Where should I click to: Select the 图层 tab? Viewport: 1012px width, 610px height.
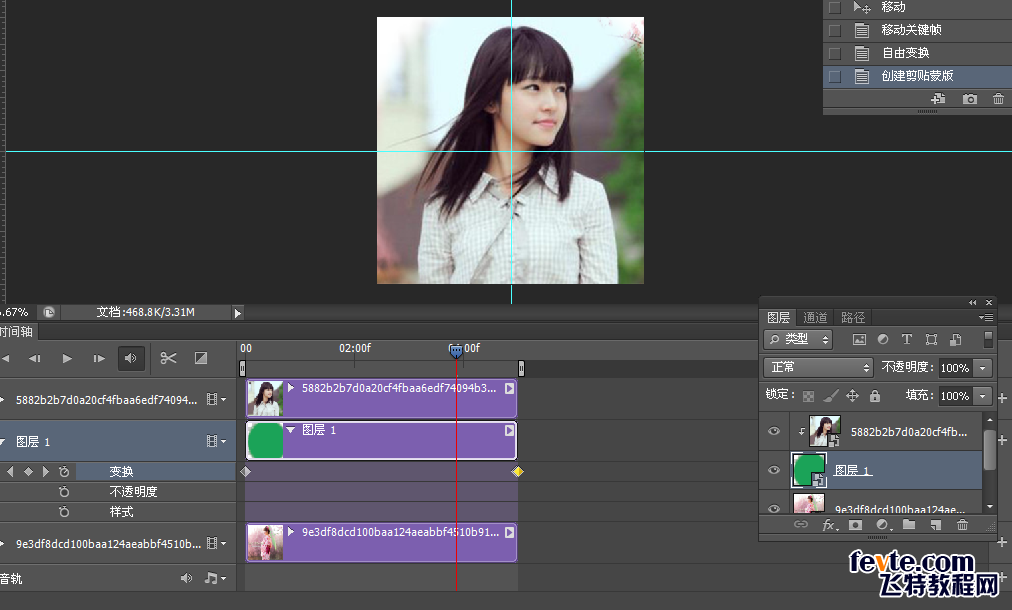pos(778,318)
